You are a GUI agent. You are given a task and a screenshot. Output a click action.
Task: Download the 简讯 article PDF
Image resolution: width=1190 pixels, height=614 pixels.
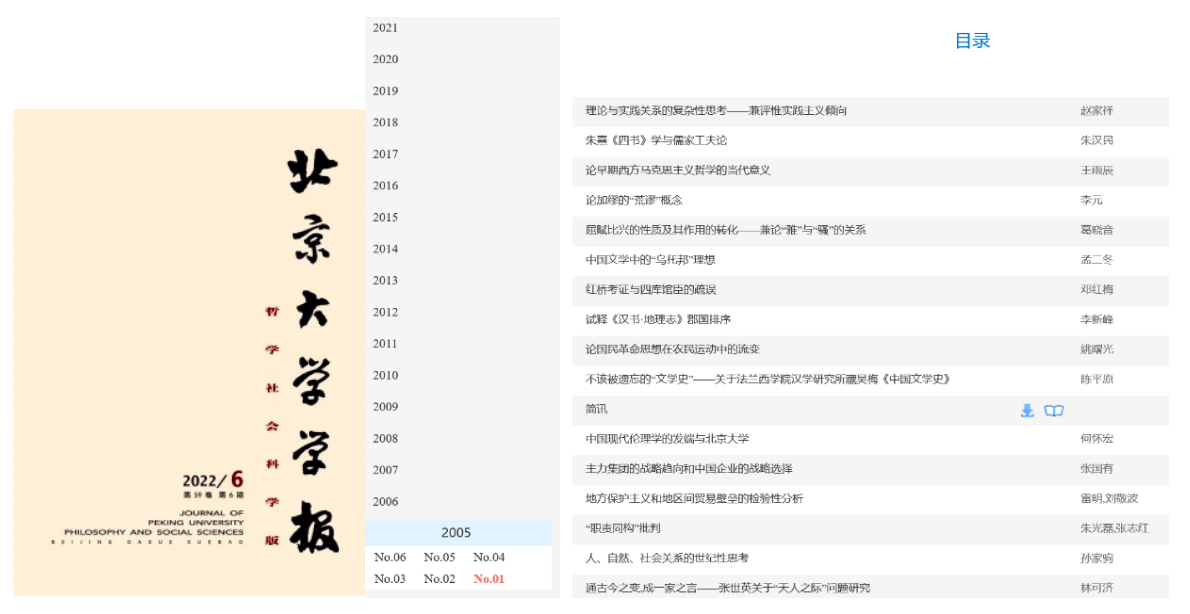coord(1026,409)
